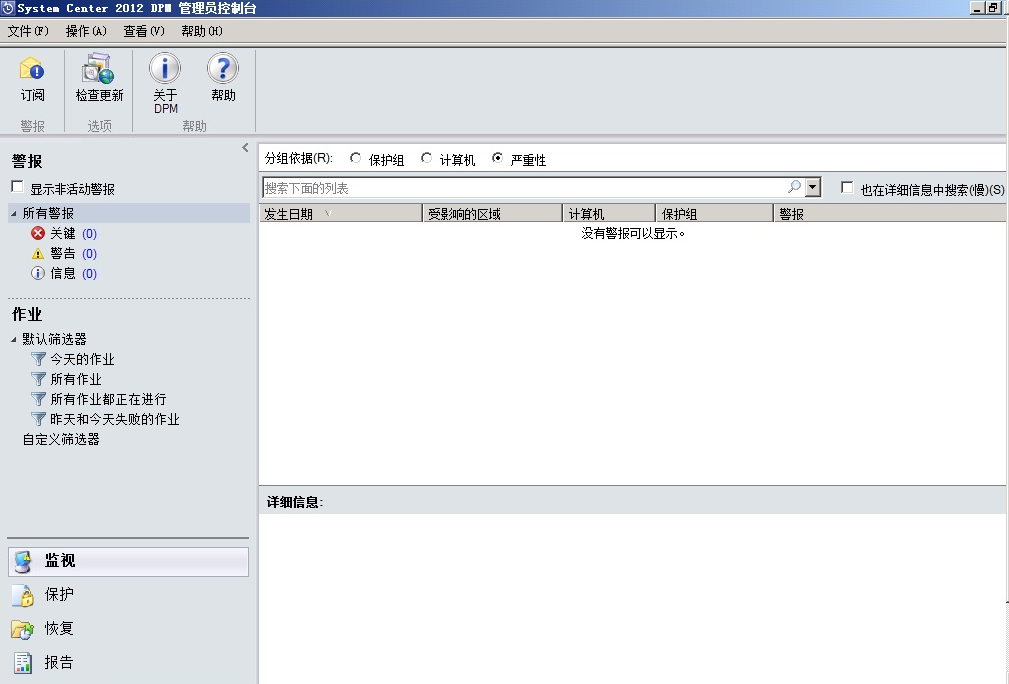The width and height of the screenshot is (1009, 684).
Task: Click the DPM console title bar icon
Action: coord(8,8)
